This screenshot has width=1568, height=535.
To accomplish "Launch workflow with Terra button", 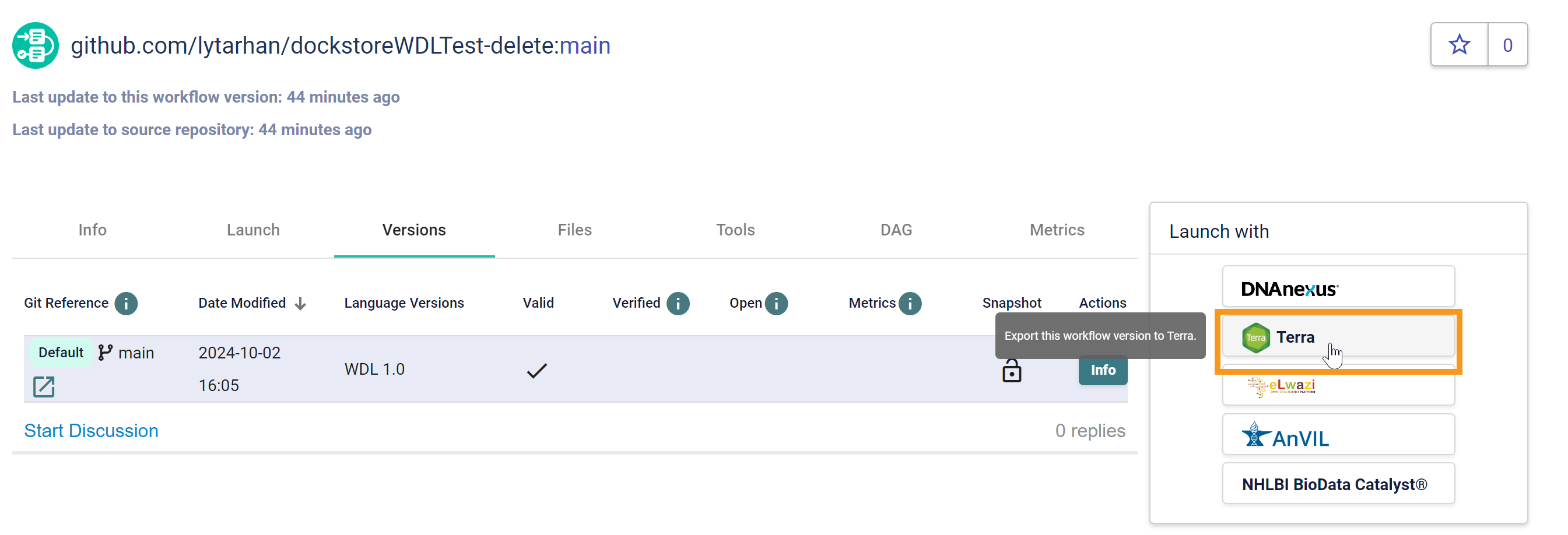I will click(1337, 337).
